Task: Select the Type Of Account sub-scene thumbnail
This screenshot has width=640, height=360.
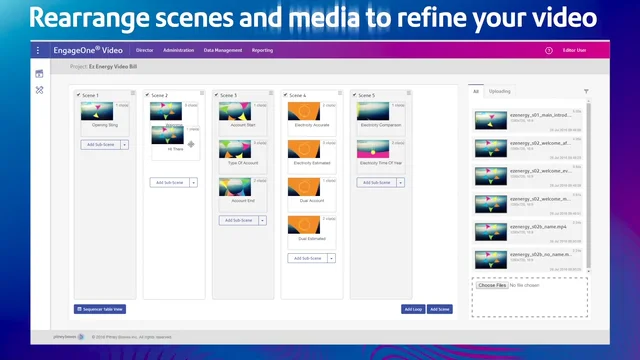Action: click(235, 149)
